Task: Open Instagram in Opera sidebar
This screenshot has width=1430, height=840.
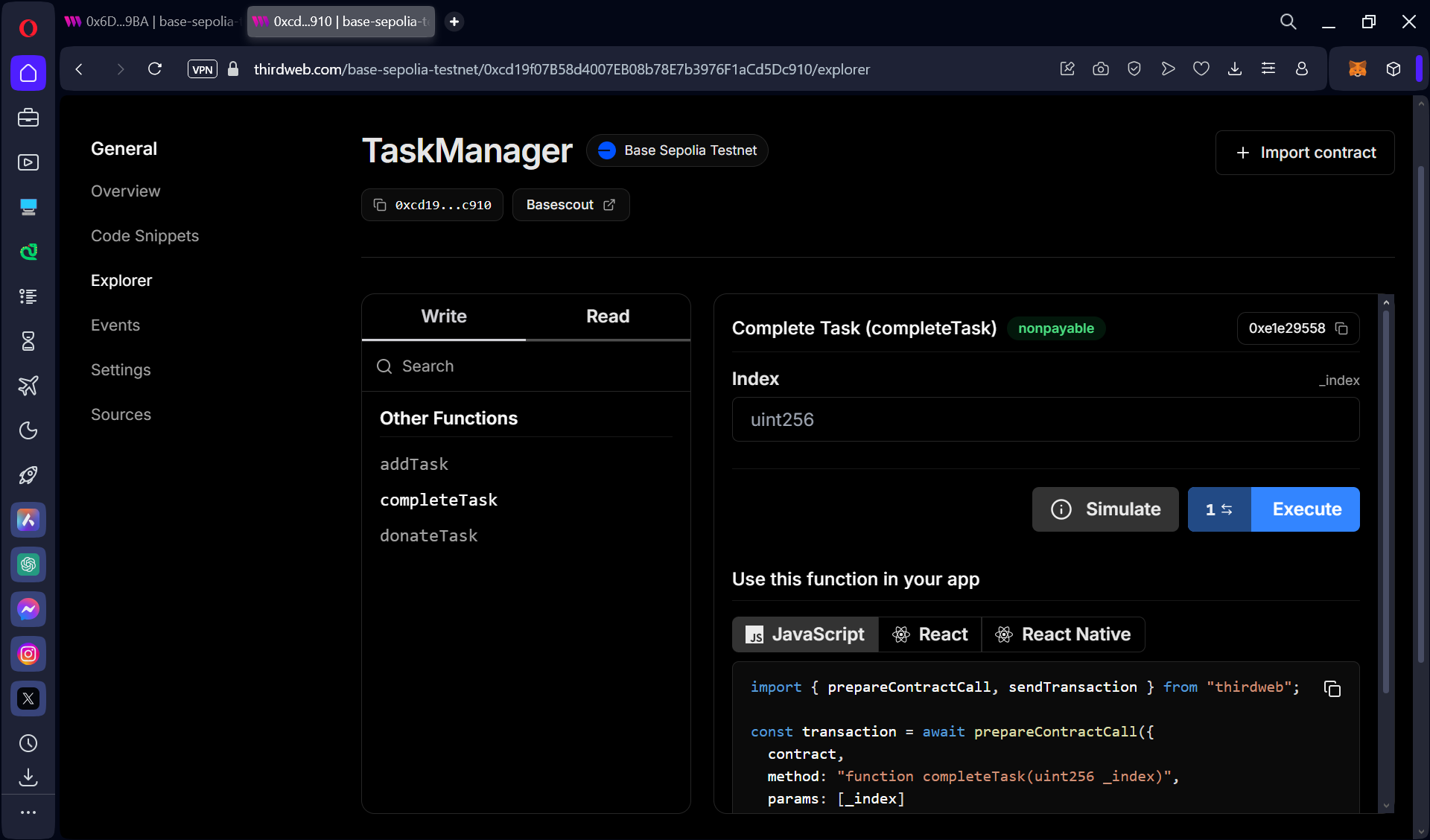Action: tap(28, 654)
